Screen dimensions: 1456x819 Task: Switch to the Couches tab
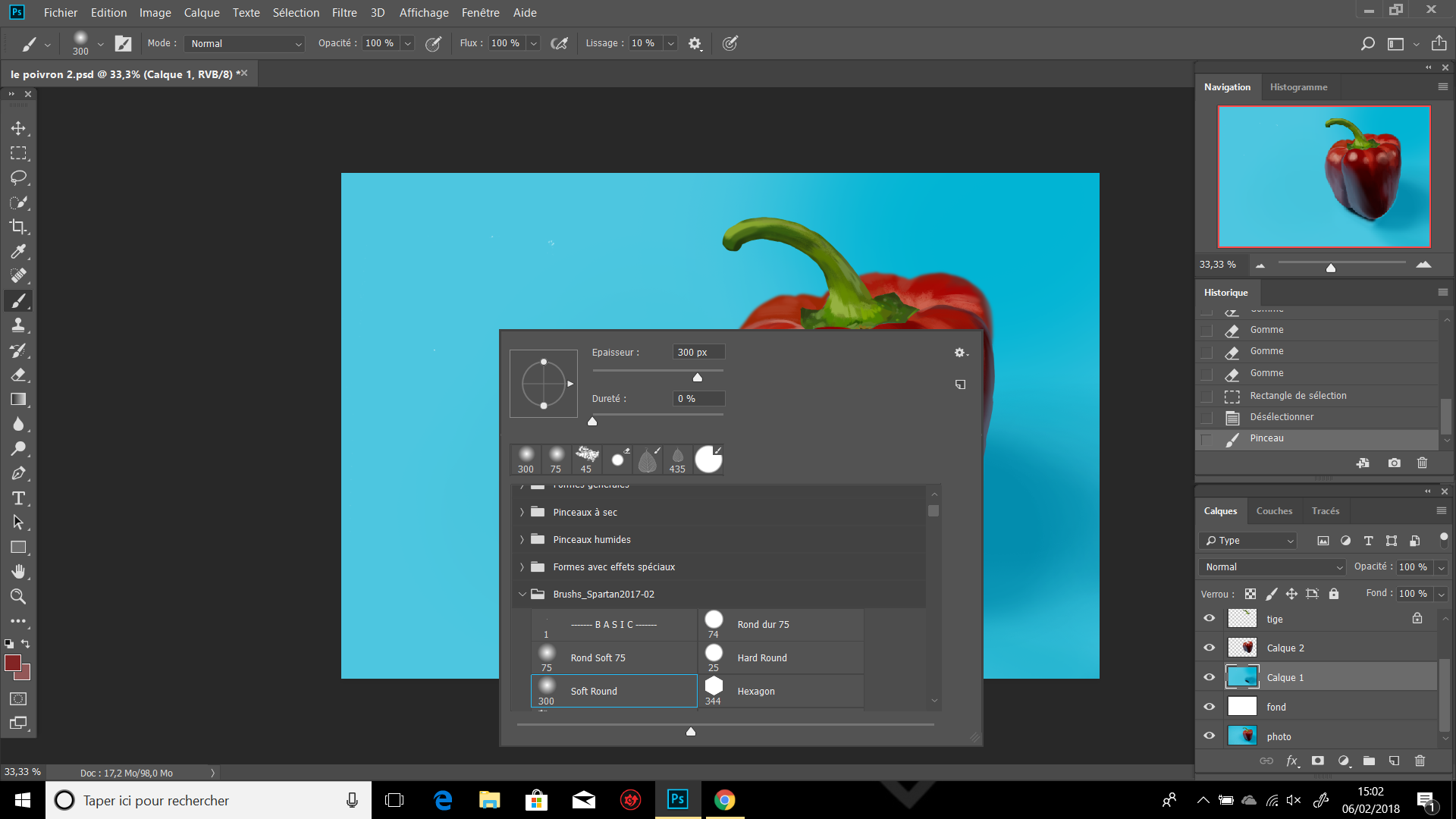click(1274, 511)
